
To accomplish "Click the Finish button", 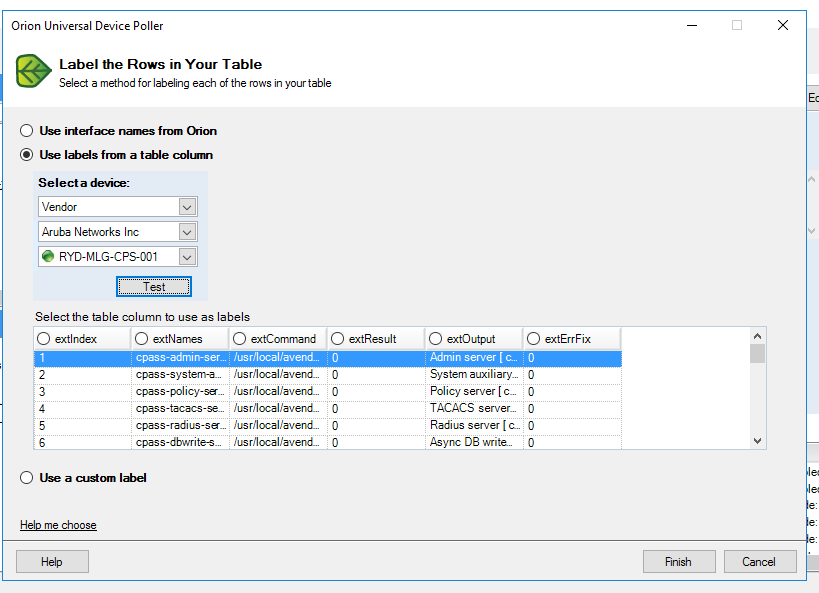I will (679, 562).
